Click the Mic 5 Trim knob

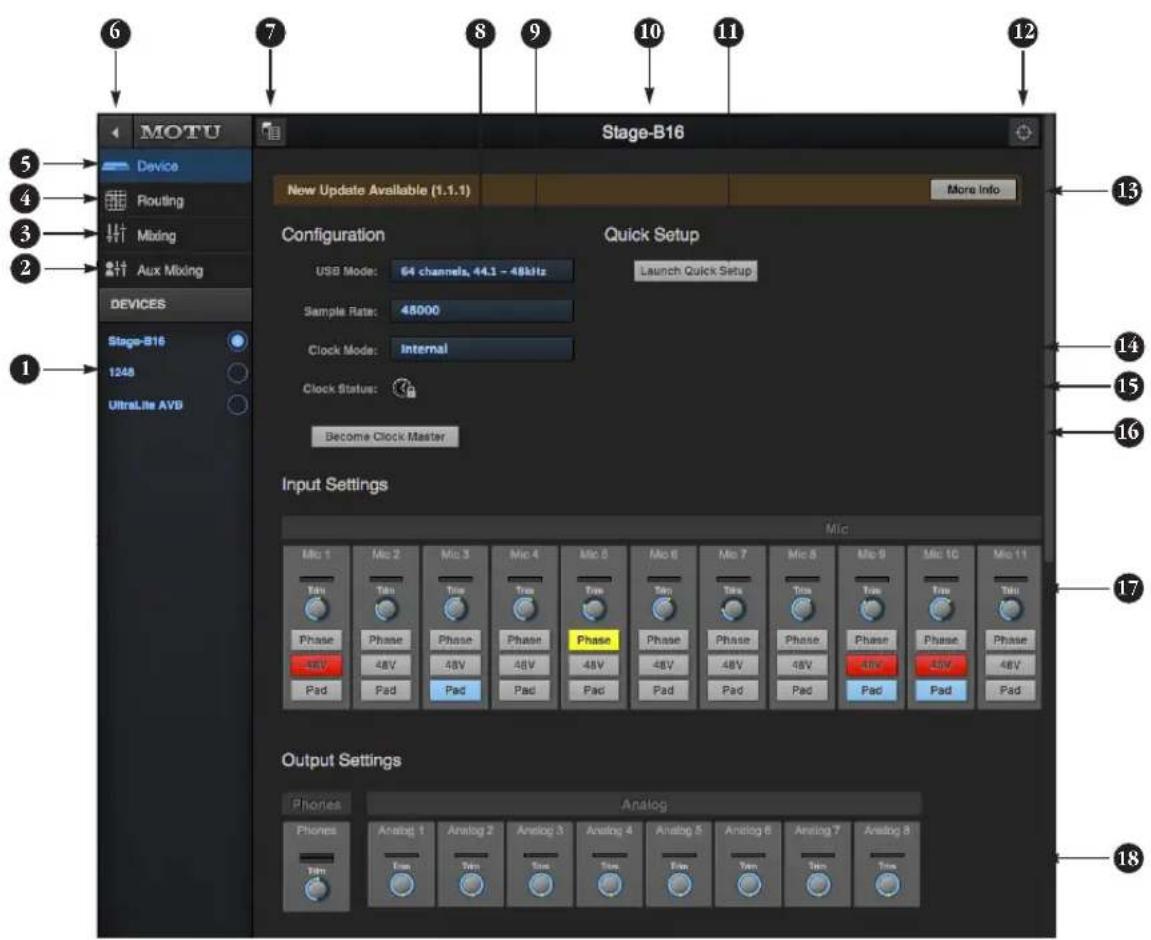click(594, 608)
